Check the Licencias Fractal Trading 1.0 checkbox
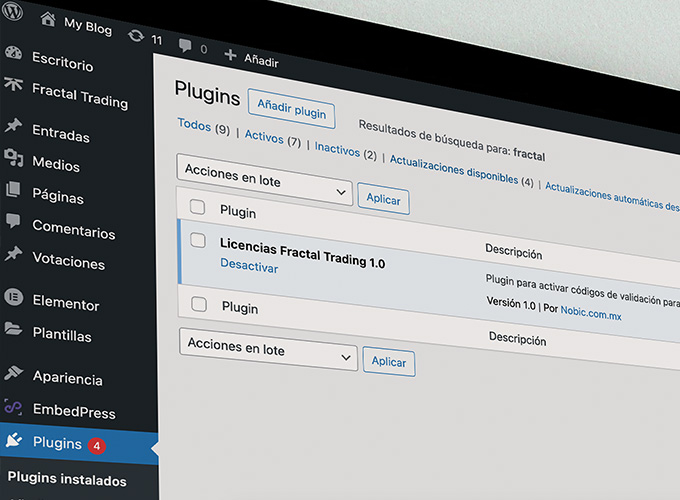Image resolution: width=680 pixels, height=500 pixels. click(x=198, y=241)
